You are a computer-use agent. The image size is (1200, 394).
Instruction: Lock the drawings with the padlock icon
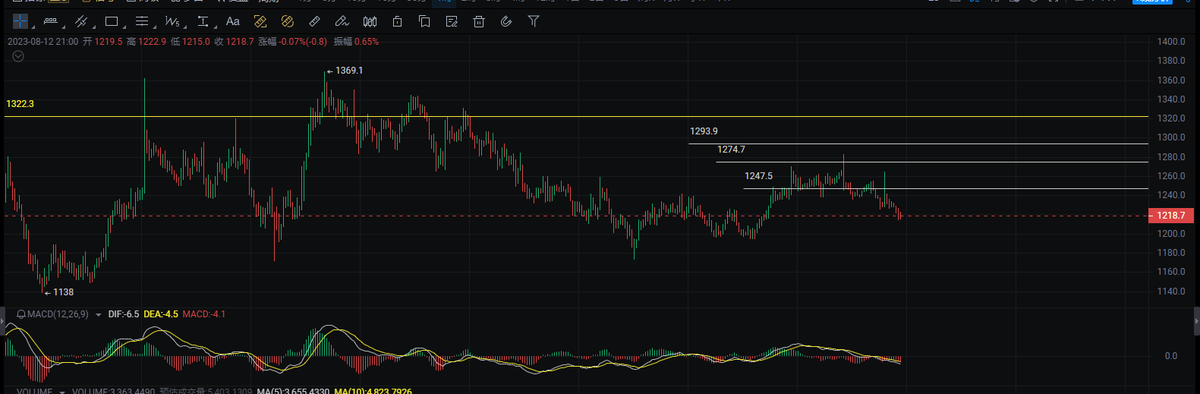pyautogui.click(x=397, y=21)
